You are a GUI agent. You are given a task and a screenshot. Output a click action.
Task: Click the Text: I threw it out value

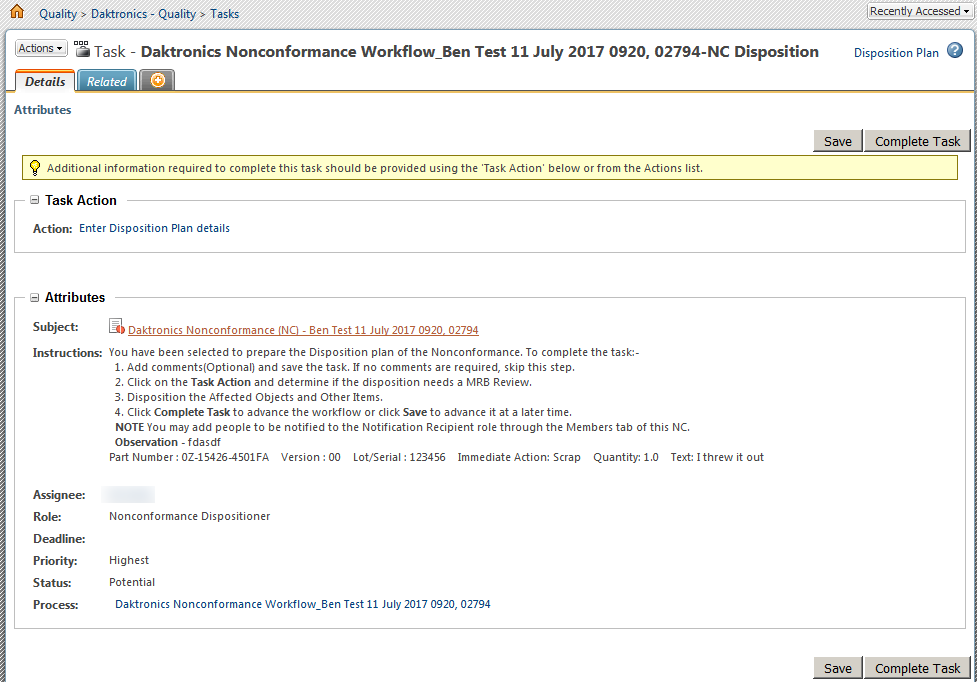(x=717, y=457)
